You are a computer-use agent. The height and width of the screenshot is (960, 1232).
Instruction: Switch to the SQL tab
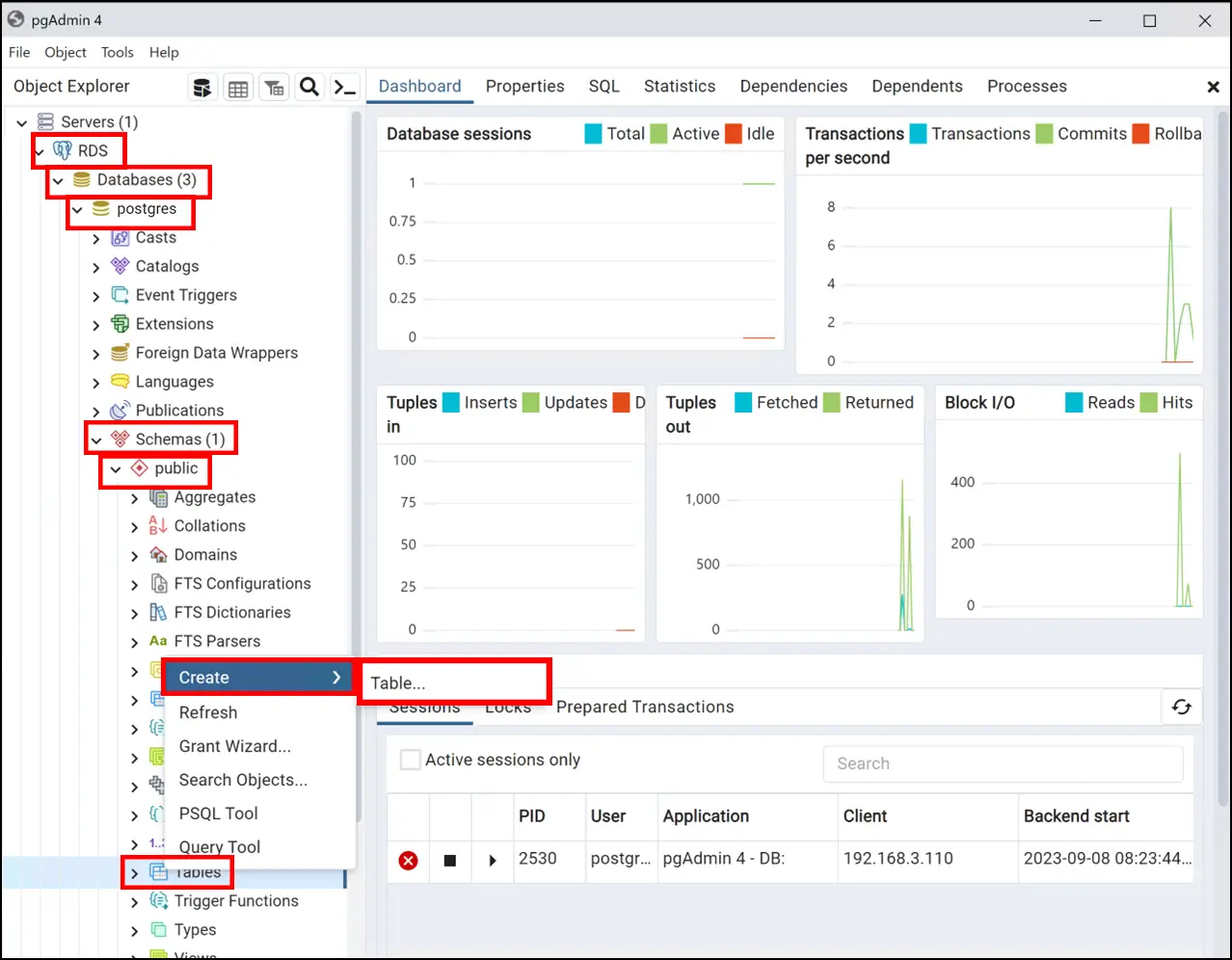click(x=604, y=86)
